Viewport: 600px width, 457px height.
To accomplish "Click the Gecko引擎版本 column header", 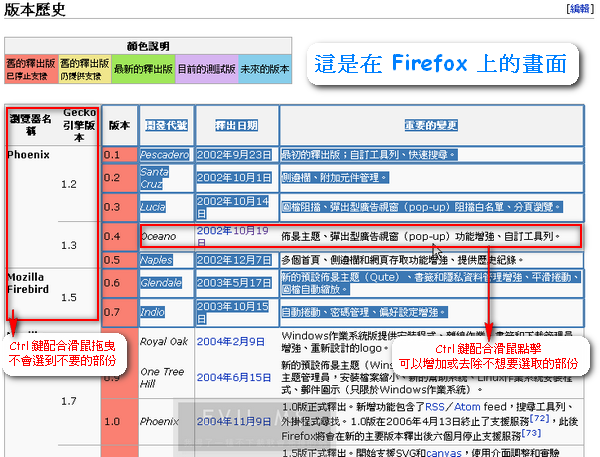I will pyautogui.click(x=79, y=125).
